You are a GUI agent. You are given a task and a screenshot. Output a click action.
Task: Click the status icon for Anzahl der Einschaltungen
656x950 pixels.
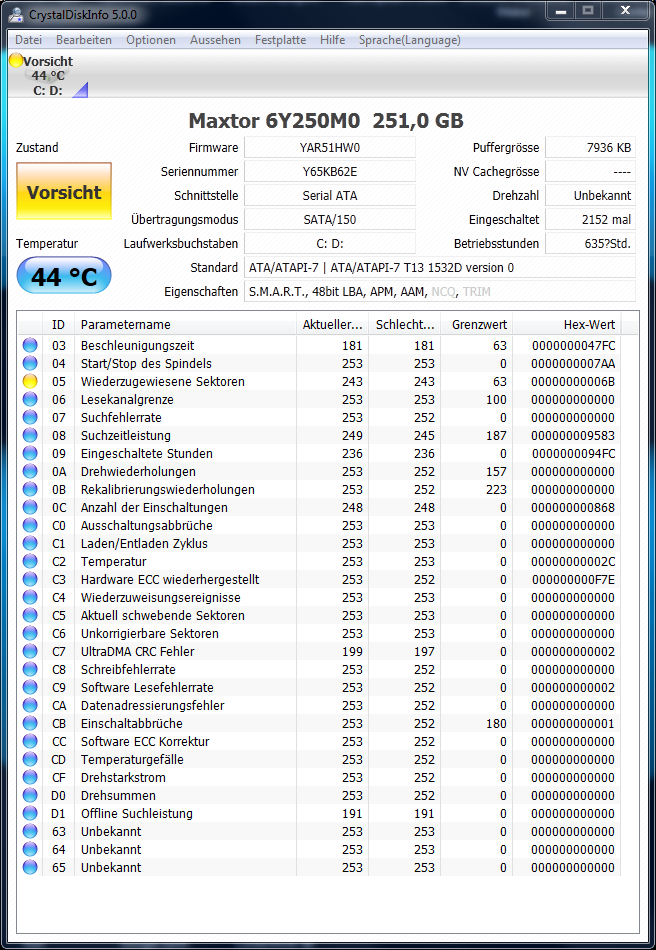(30, 507)
